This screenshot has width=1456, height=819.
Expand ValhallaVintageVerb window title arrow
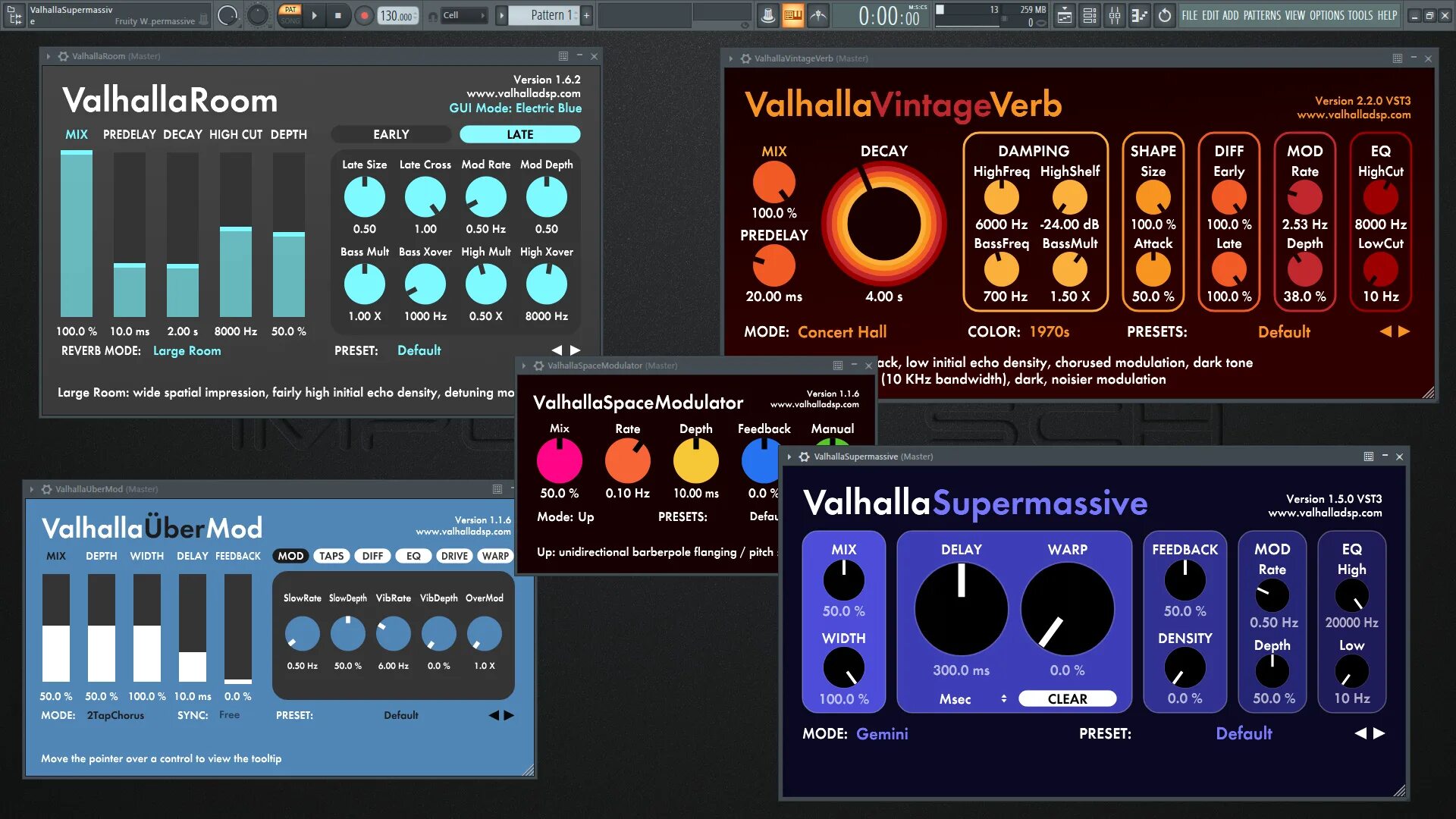click(x=730, y=58)
